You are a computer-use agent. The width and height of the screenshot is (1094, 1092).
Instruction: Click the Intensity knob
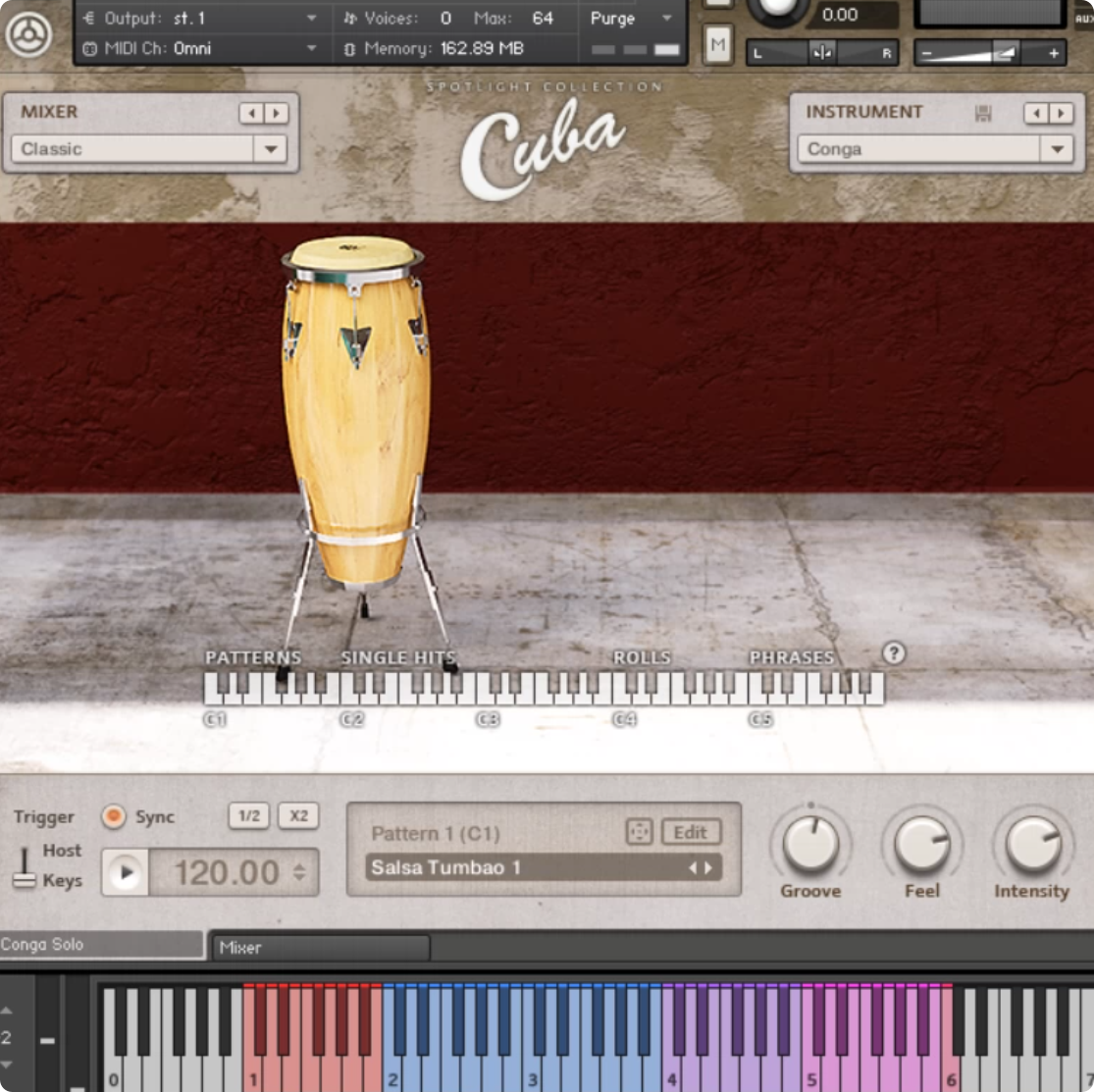pos(1032,844)
